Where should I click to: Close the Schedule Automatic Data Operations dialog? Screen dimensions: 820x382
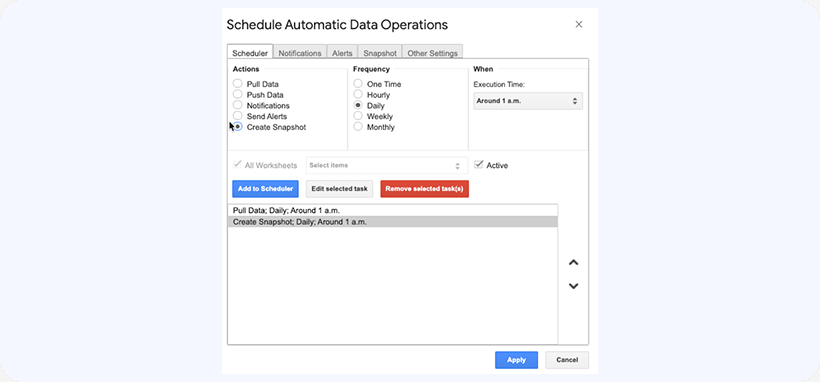coord(579,24)
